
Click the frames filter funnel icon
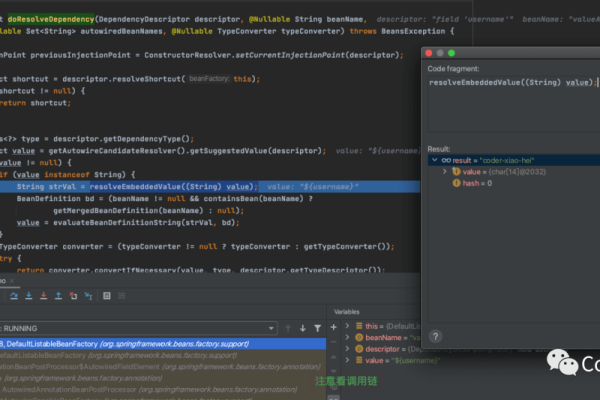click(317, 328)
